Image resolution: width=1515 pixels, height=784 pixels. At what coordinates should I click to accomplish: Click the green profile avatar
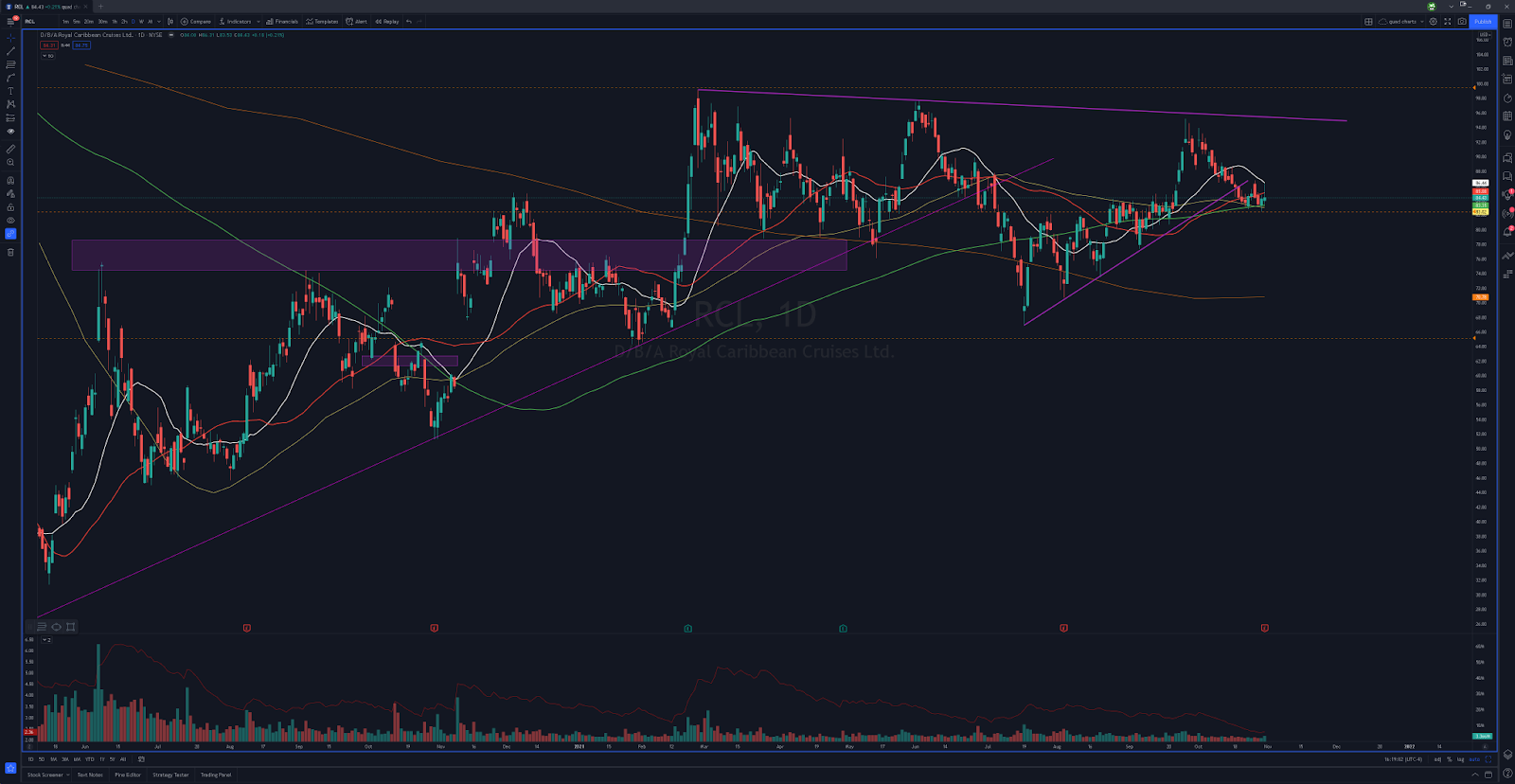1432,7
